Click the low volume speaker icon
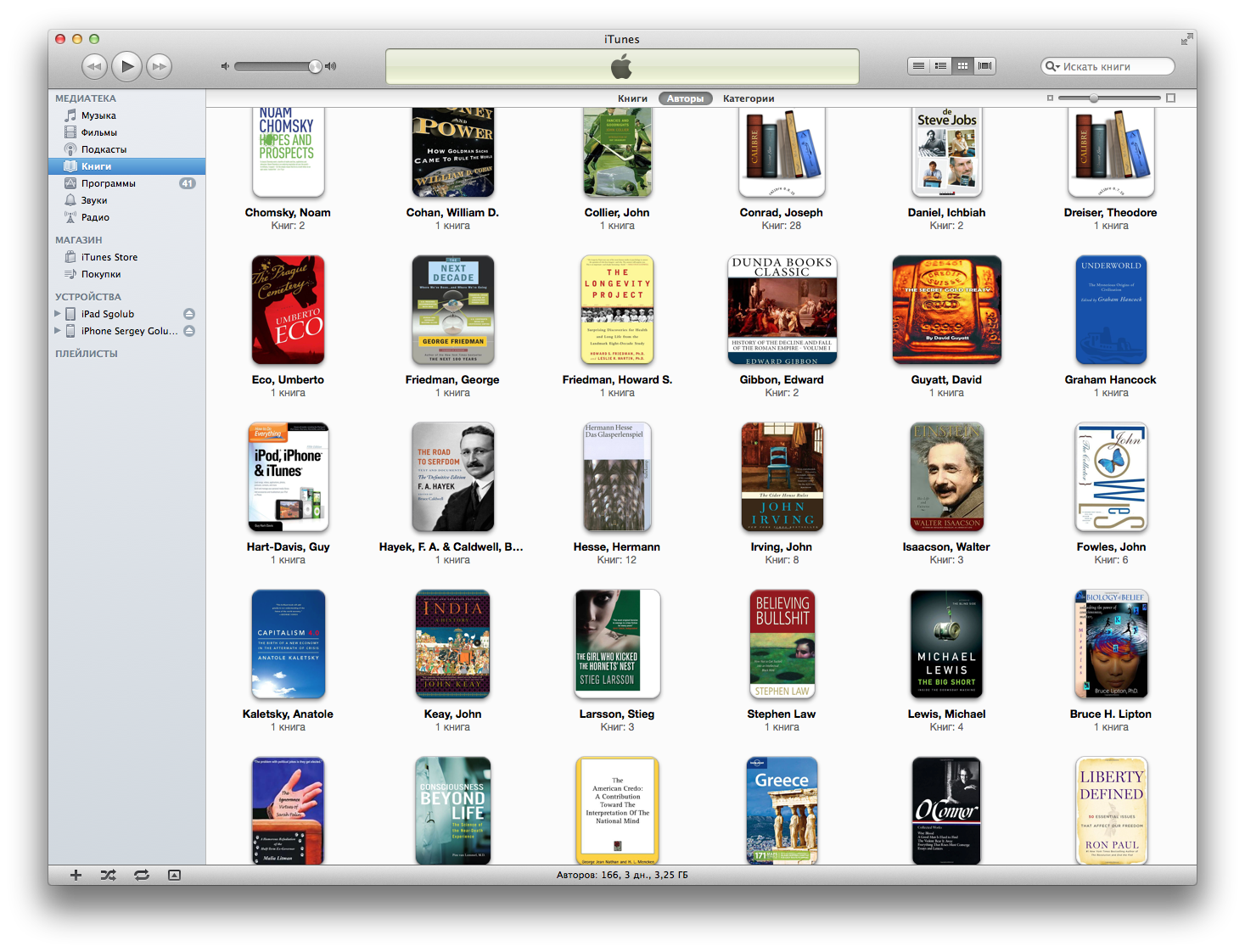Image resolution: width=1245 pixels, height=952 pixels. pos(225,66)
